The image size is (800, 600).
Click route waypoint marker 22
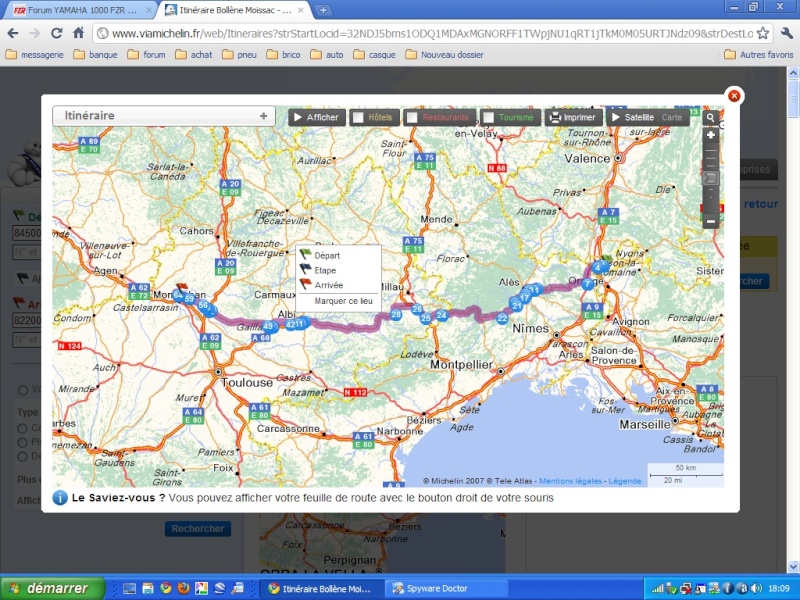[x=502, y=318]
